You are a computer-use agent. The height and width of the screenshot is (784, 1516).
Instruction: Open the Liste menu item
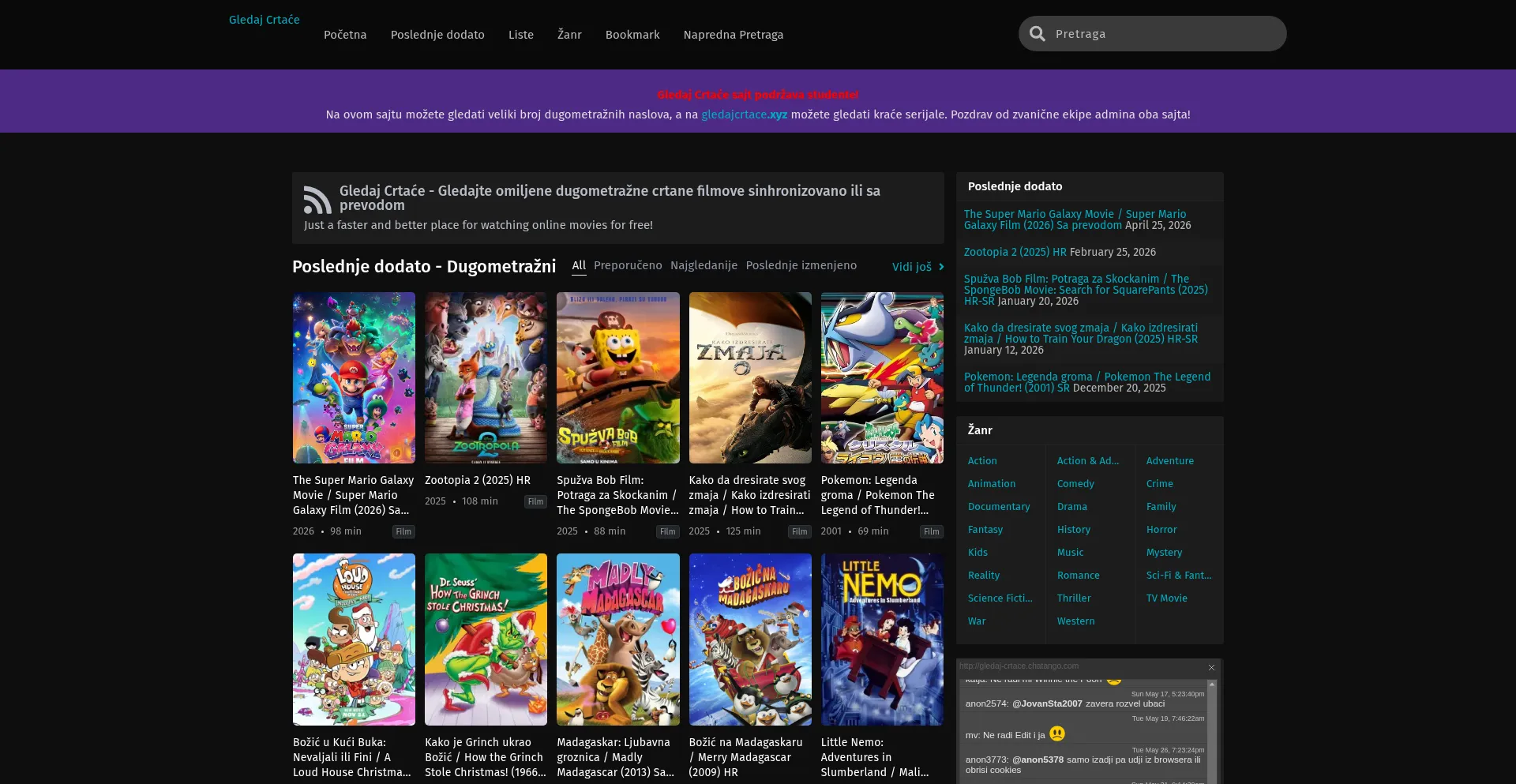[521, 35]
